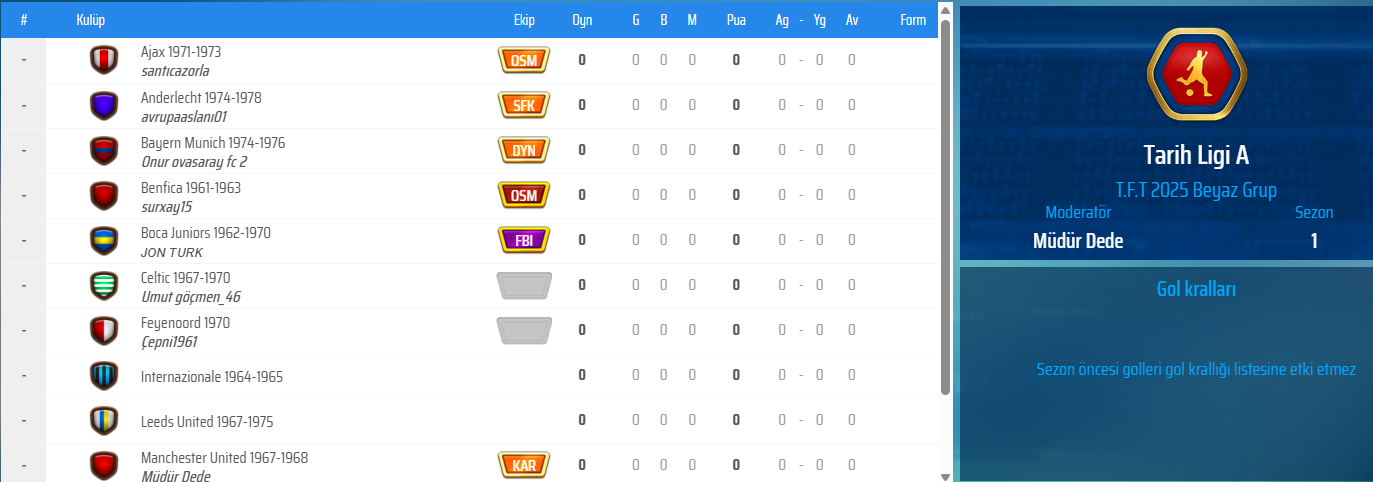Open the DYN crew badge
This screenshot has width=1373, height=482.
tap(524, 150)
